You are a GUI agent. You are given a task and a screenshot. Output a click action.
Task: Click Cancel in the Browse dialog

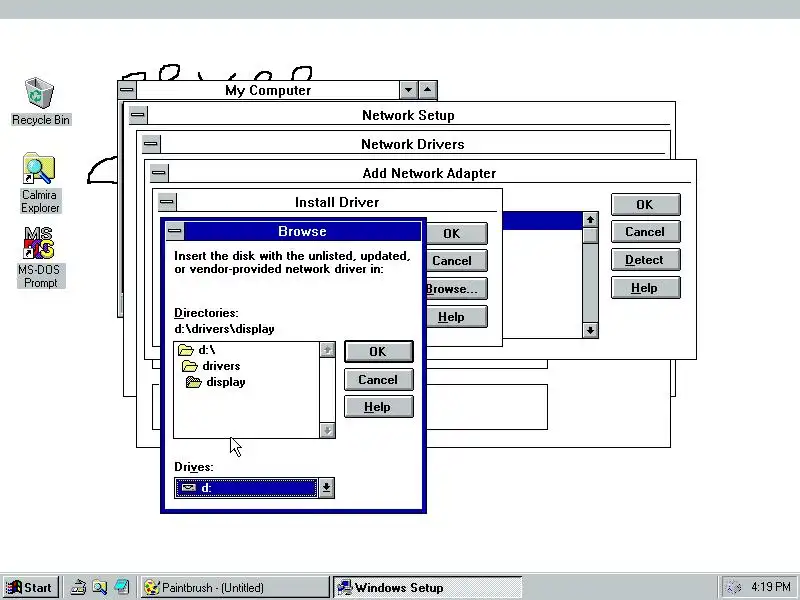point(379,380)
